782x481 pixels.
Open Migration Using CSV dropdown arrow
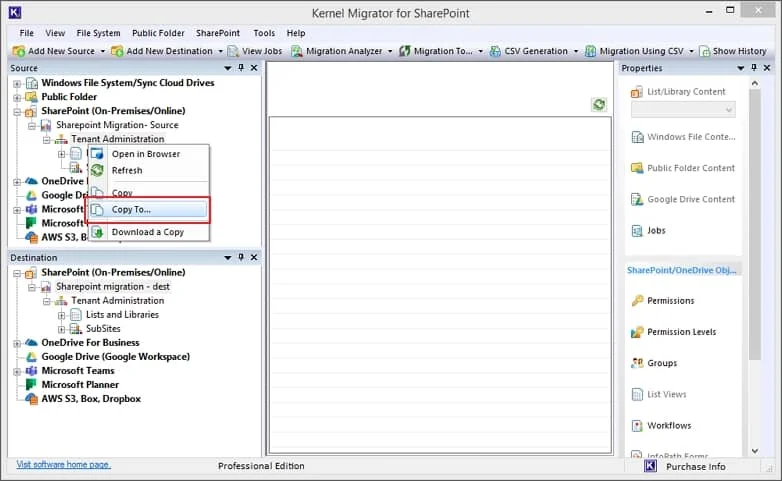point(691,51)
